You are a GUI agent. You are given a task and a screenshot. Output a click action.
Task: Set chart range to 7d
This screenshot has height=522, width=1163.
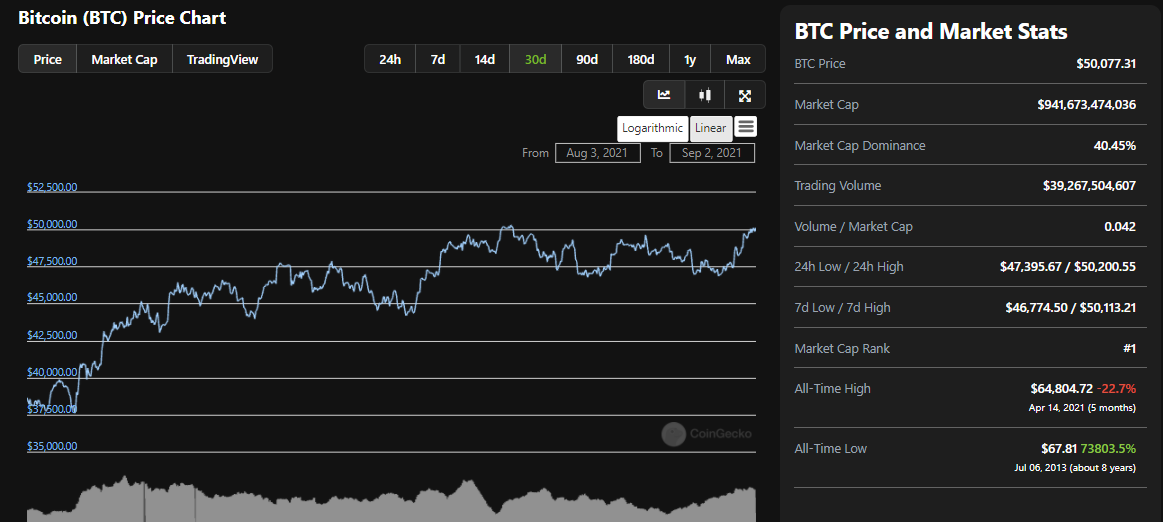[438, 59]
